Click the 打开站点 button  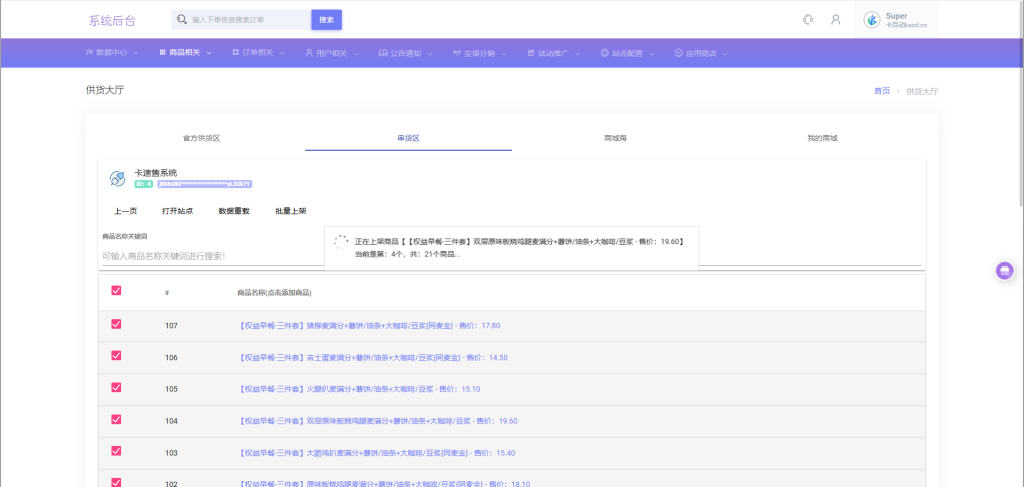coord(178,211)
